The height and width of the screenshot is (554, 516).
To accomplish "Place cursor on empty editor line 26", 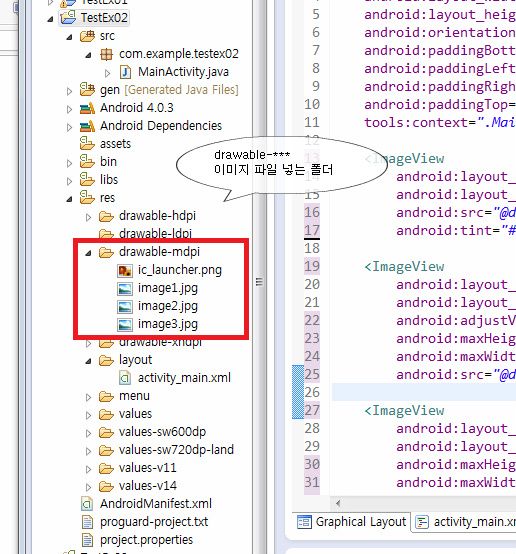I will [x=424, y=392].
